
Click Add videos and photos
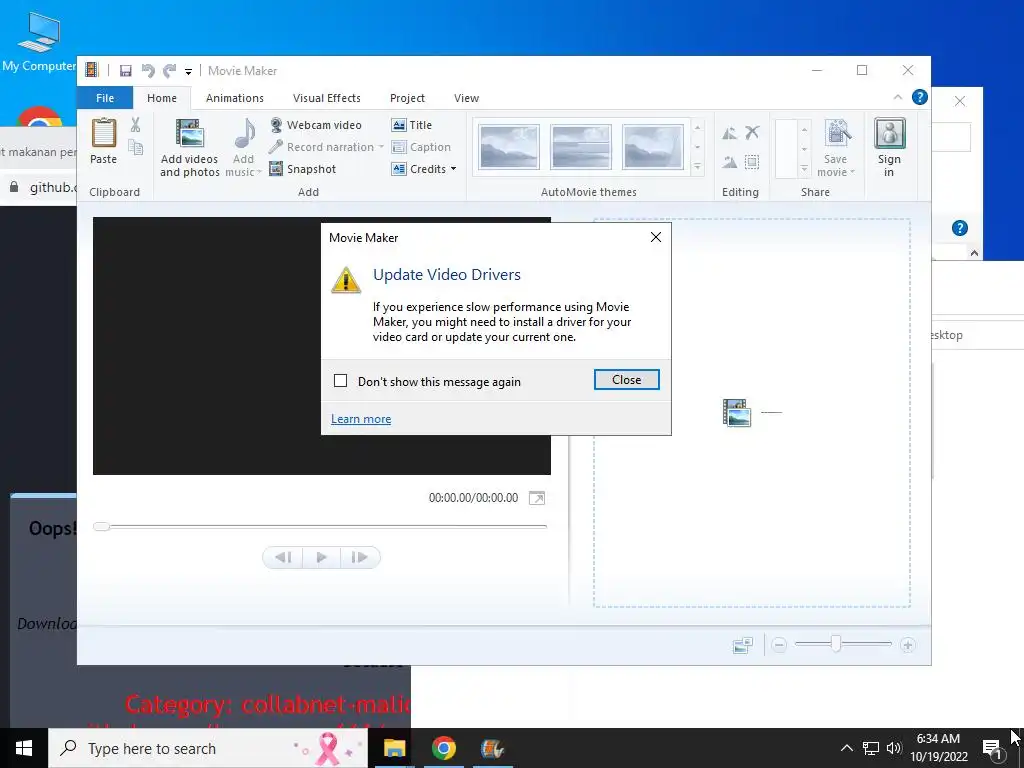(x=189, y=148)
